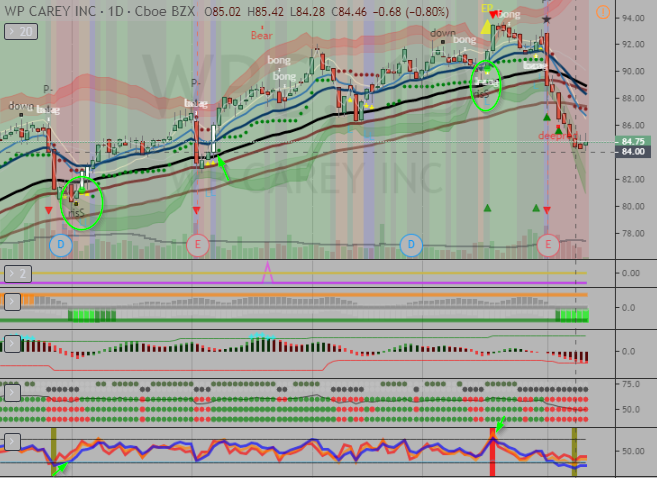Click the magenta spike in the second pane

267,272
